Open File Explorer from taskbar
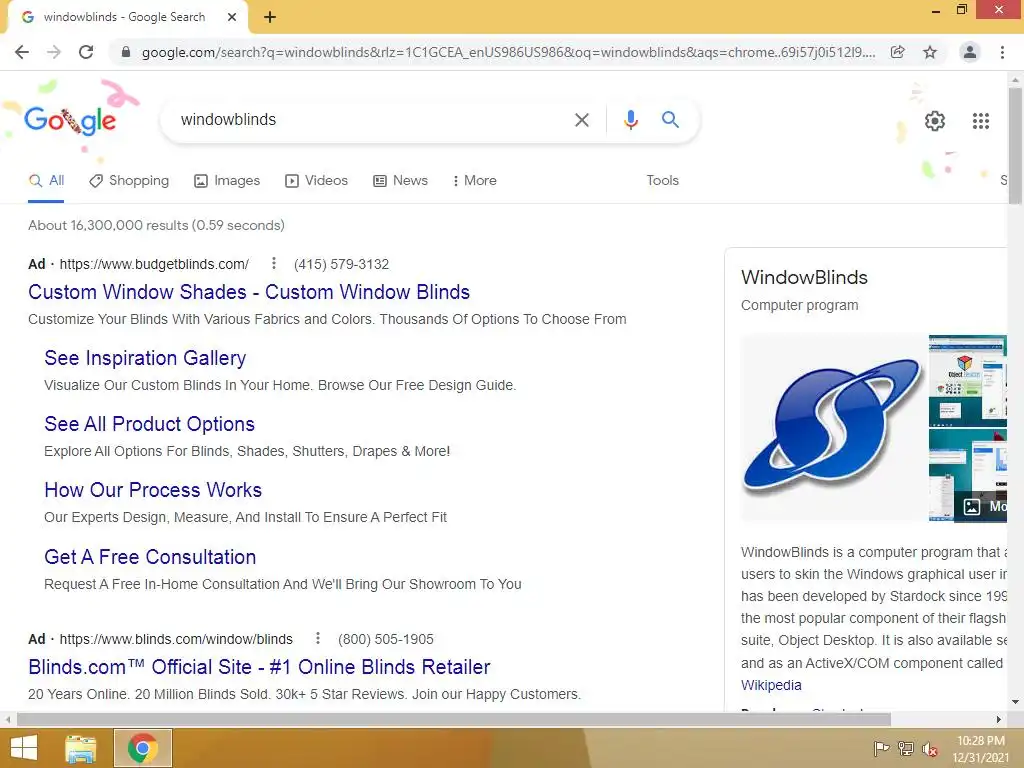Viewport: 1024px width, 768px height. (80, 748)
